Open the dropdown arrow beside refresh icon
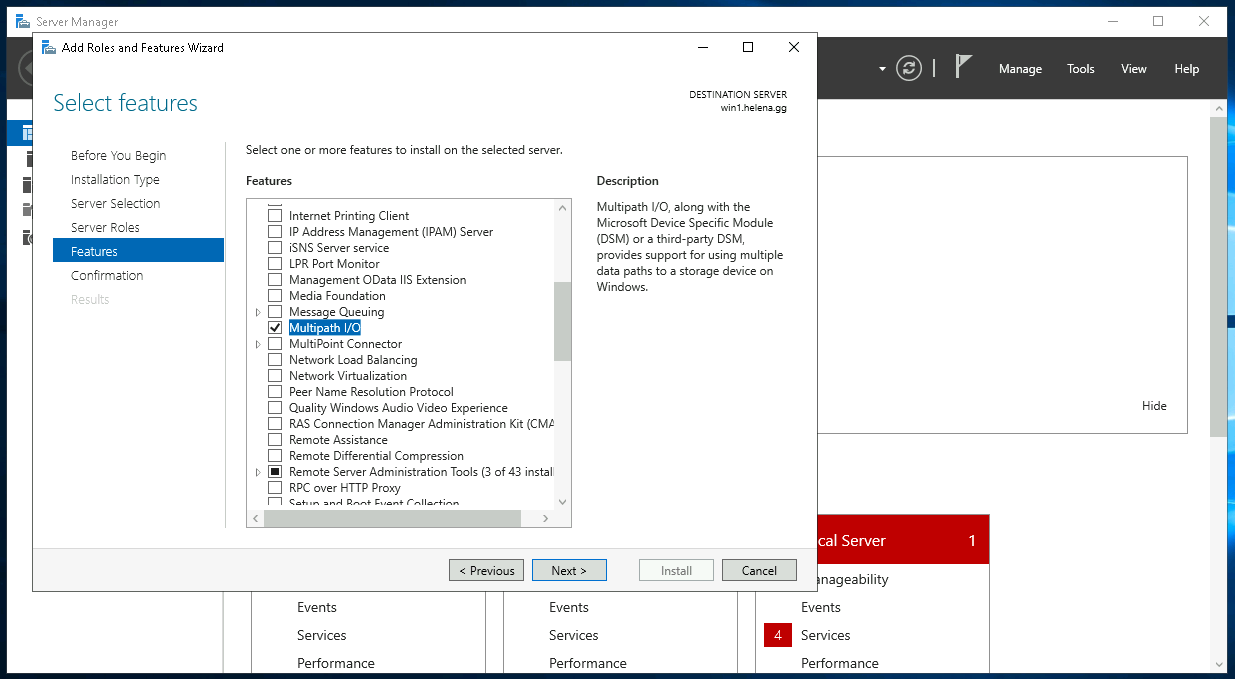 pos(882,69)
